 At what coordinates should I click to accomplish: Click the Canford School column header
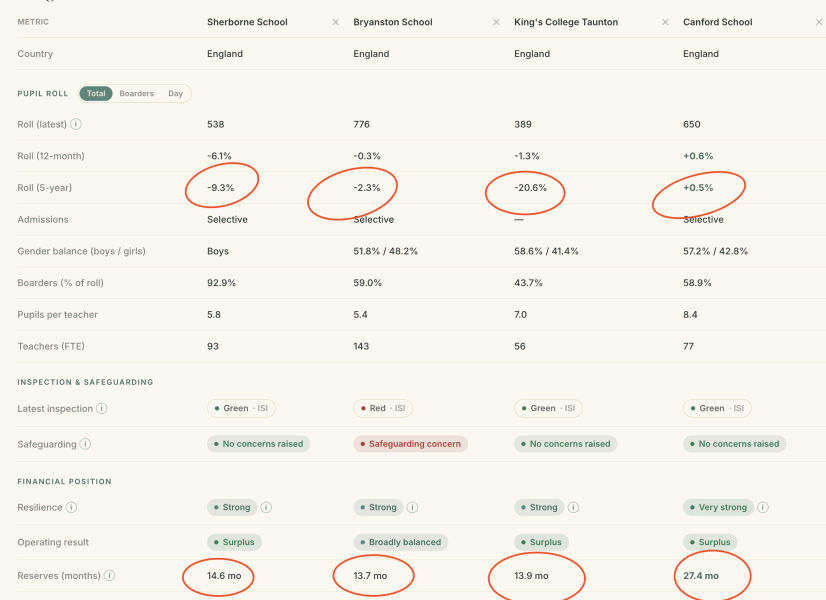(717, 22)
